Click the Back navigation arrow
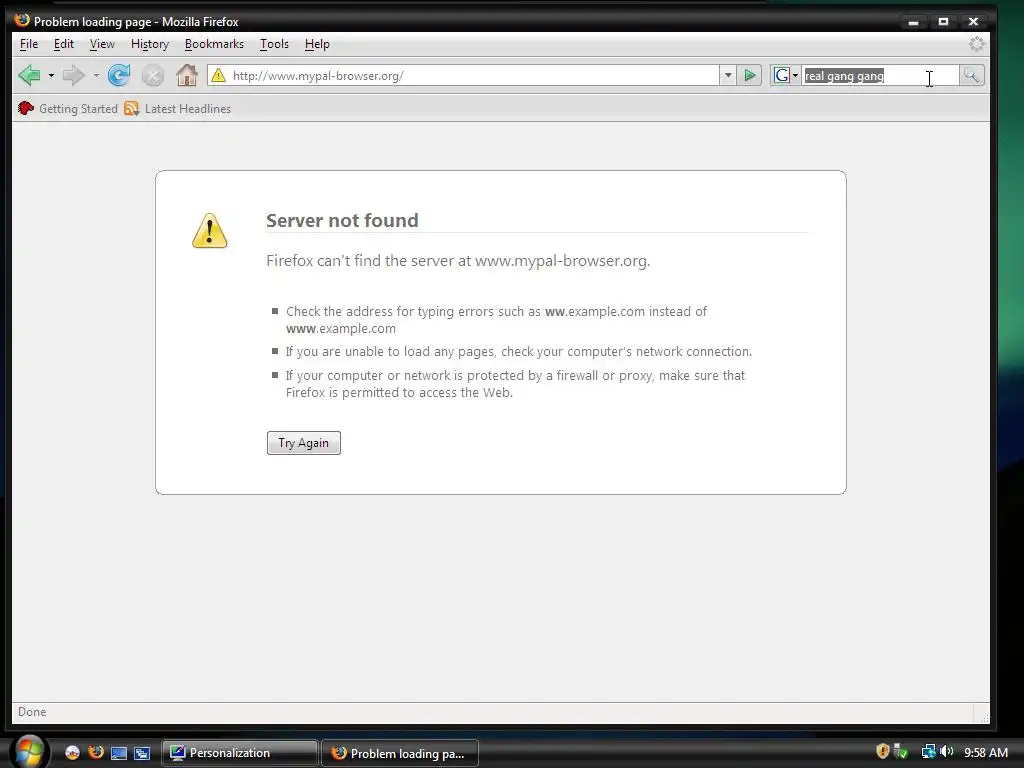The width and height of the screenshot is (1024, 768). [x=30, y=76]
